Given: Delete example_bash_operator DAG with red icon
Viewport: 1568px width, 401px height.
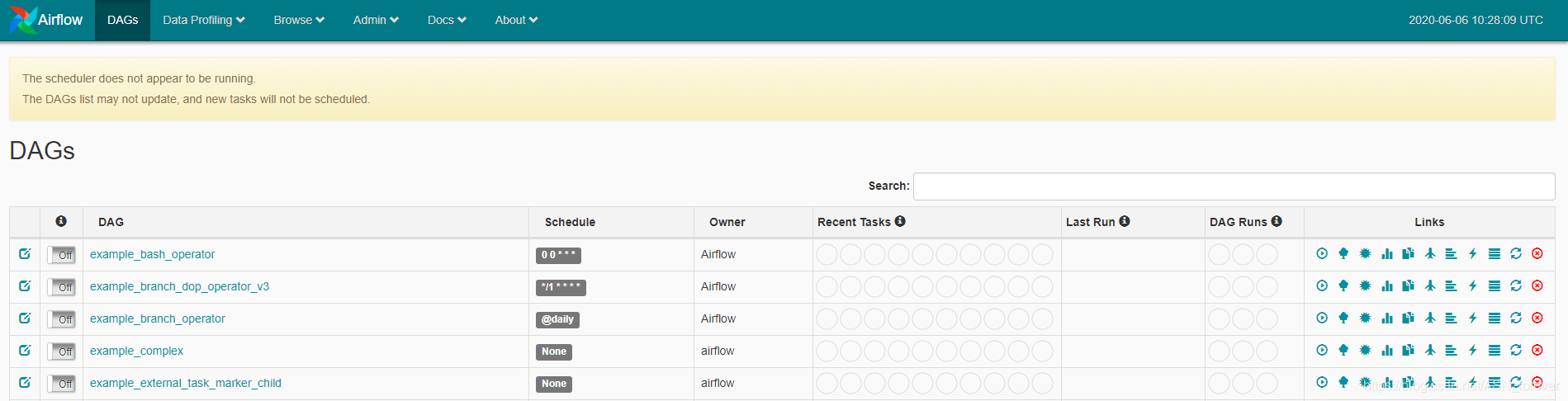Looking at the screenshot, I should (x=1537, y=254).
